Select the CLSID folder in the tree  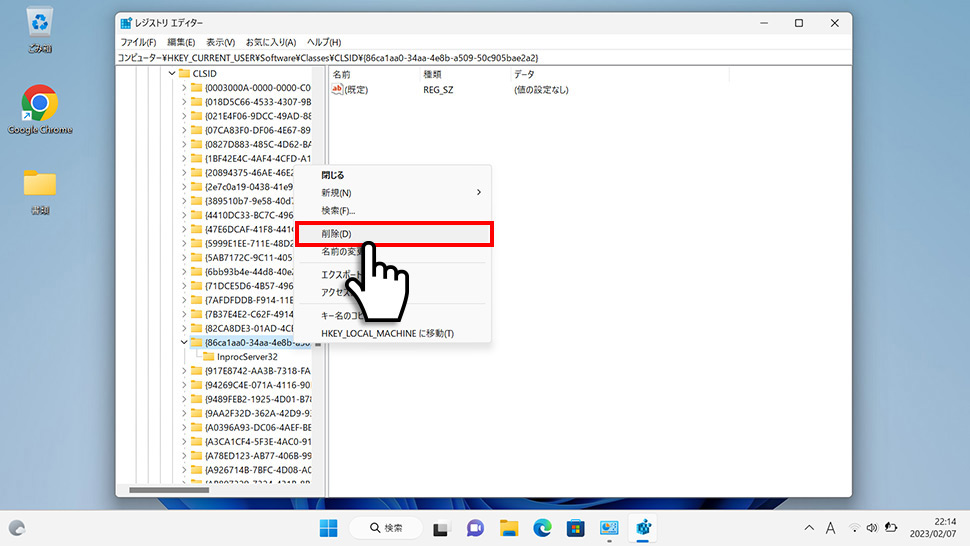point(205,74)
